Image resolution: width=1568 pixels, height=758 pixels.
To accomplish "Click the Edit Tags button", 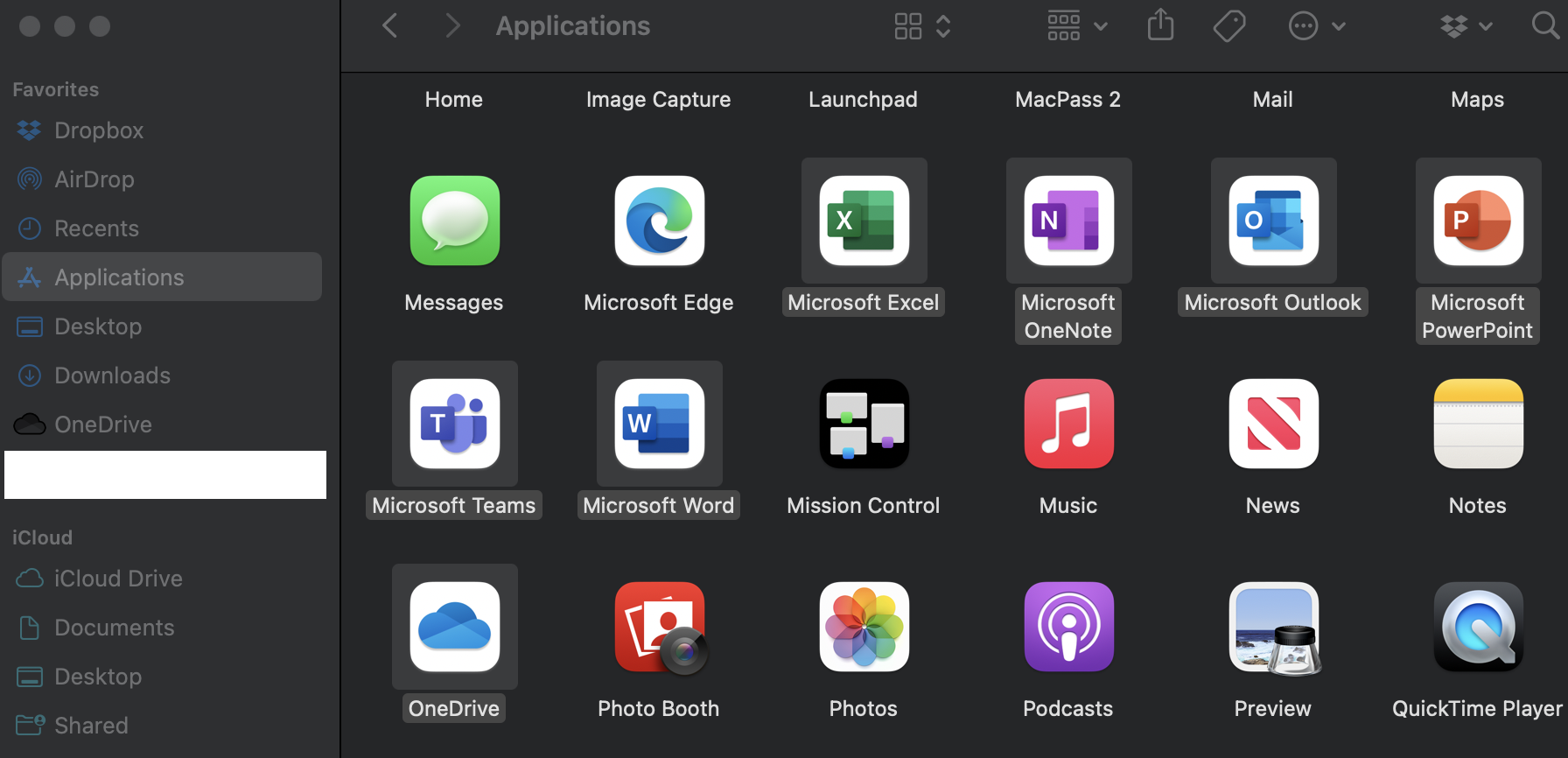I will (1228, 26).
